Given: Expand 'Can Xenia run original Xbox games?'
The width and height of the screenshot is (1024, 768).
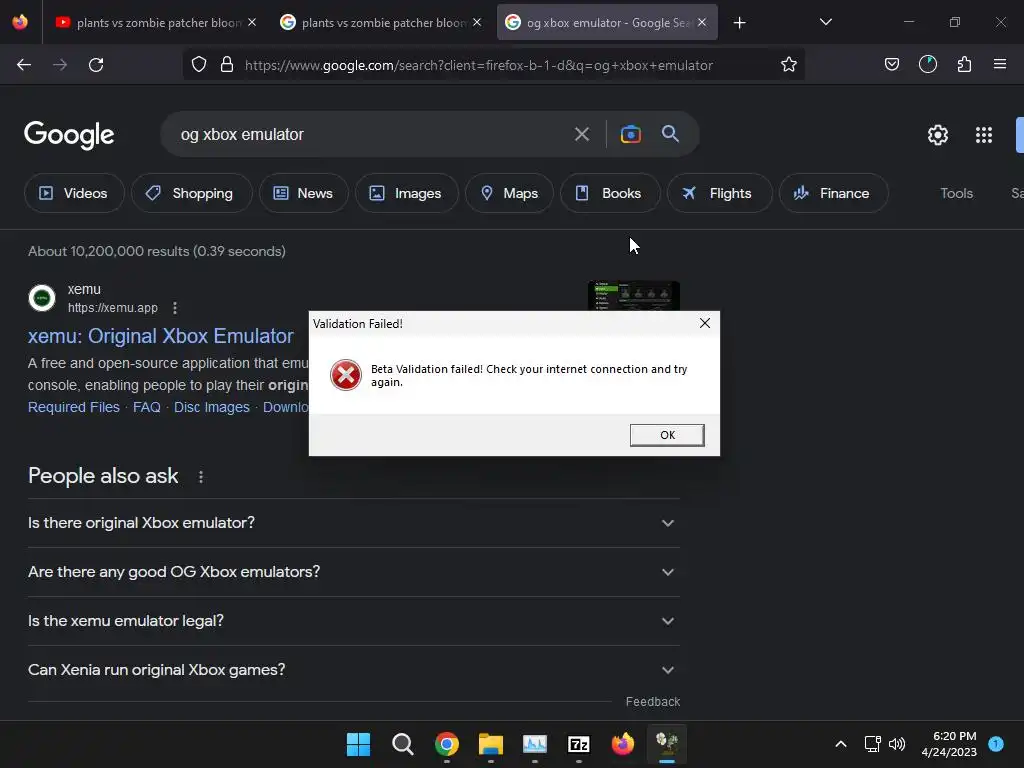Looking at the screenshot, I should [x=353, y=669].
